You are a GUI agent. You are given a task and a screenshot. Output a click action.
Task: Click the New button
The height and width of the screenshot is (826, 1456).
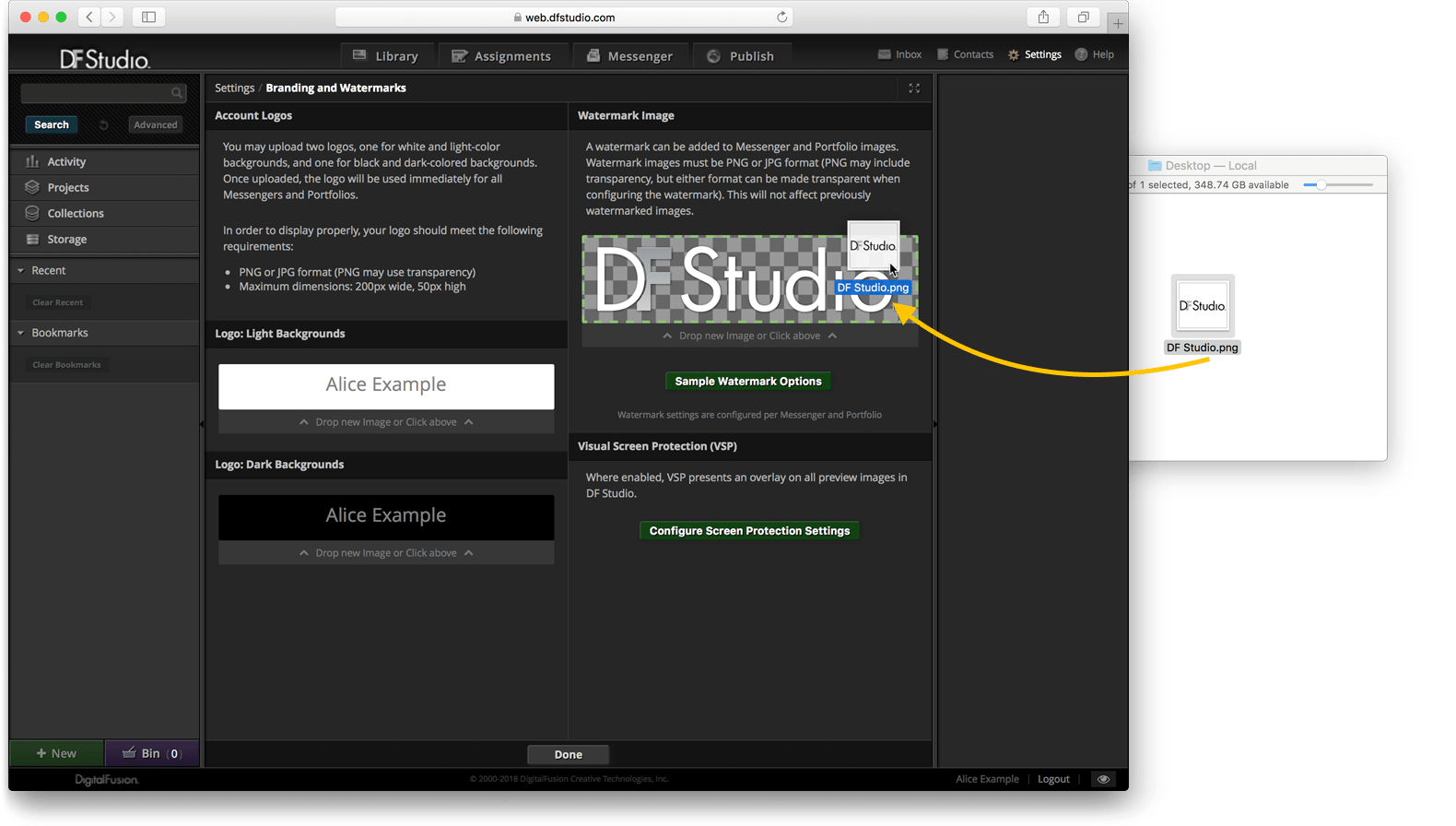click(57, 753)
